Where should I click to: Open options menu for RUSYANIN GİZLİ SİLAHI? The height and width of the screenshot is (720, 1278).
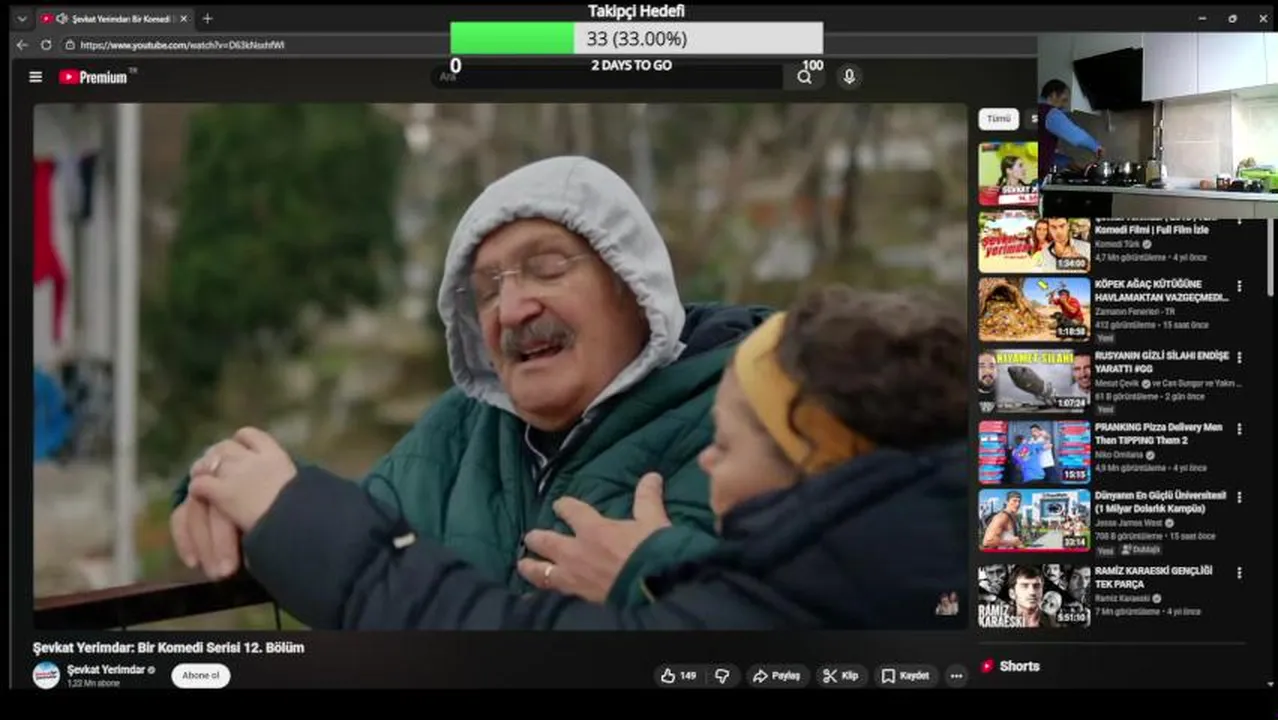(1239, 357)
